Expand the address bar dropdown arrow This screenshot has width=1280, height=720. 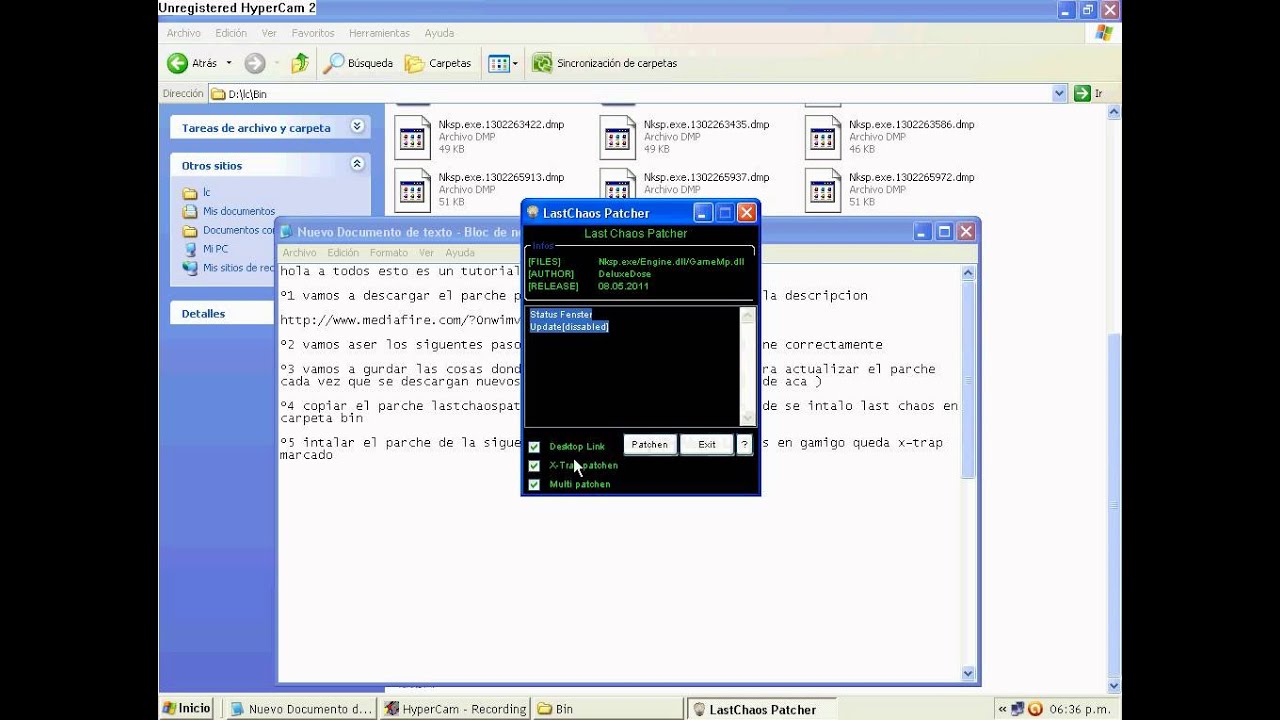(x=1060, y=93)
